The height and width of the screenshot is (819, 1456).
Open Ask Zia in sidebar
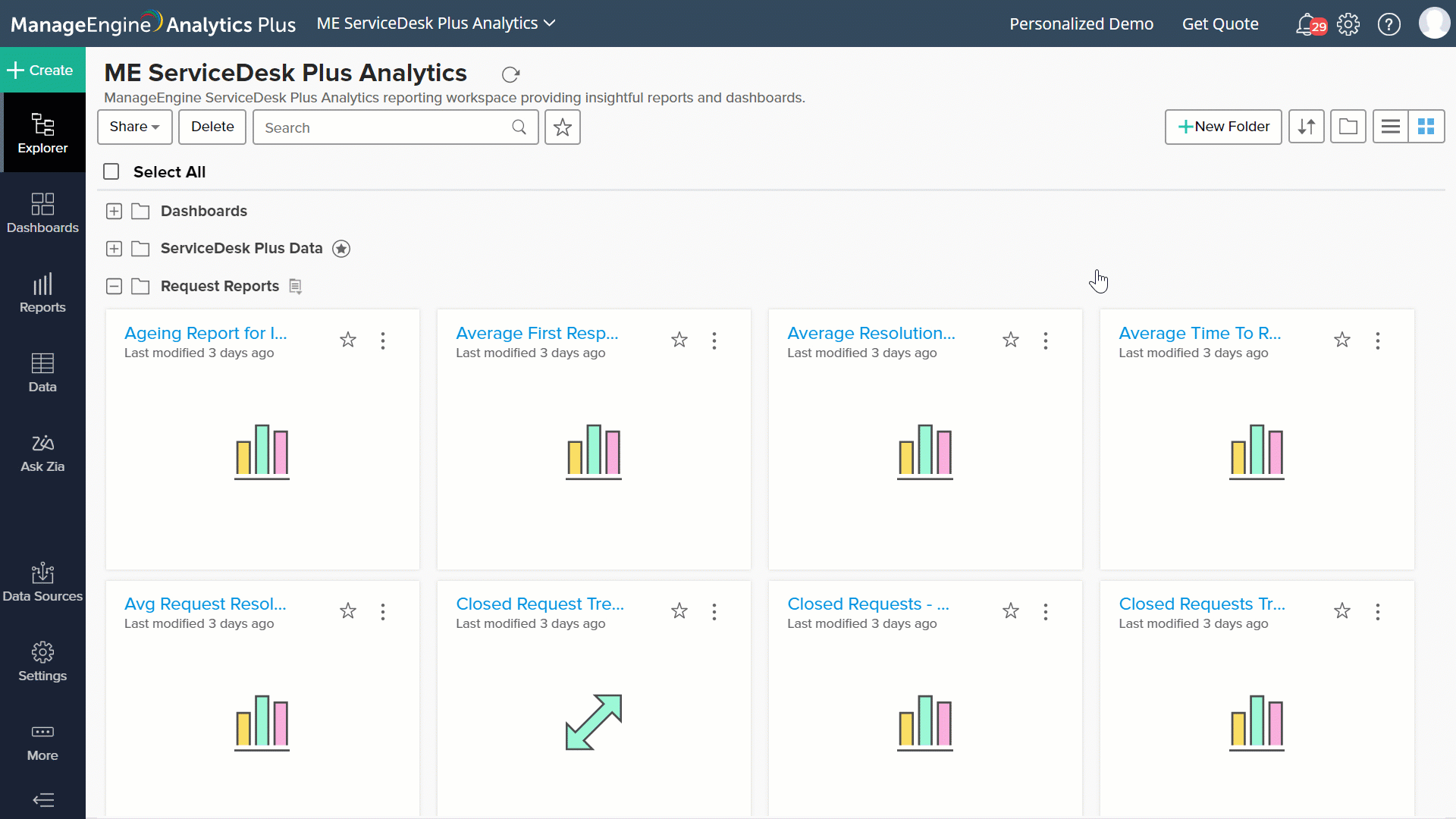[x=42, y=453]
